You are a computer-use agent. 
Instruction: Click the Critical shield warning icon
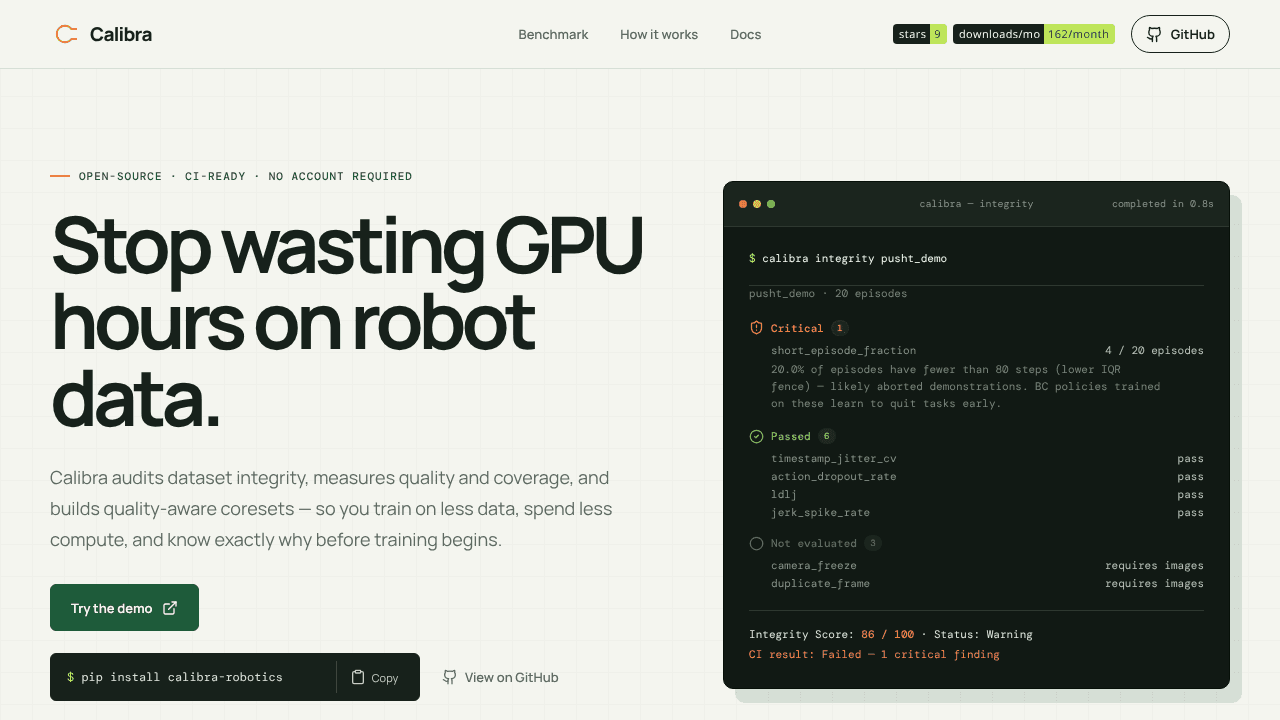click(756, 328)
